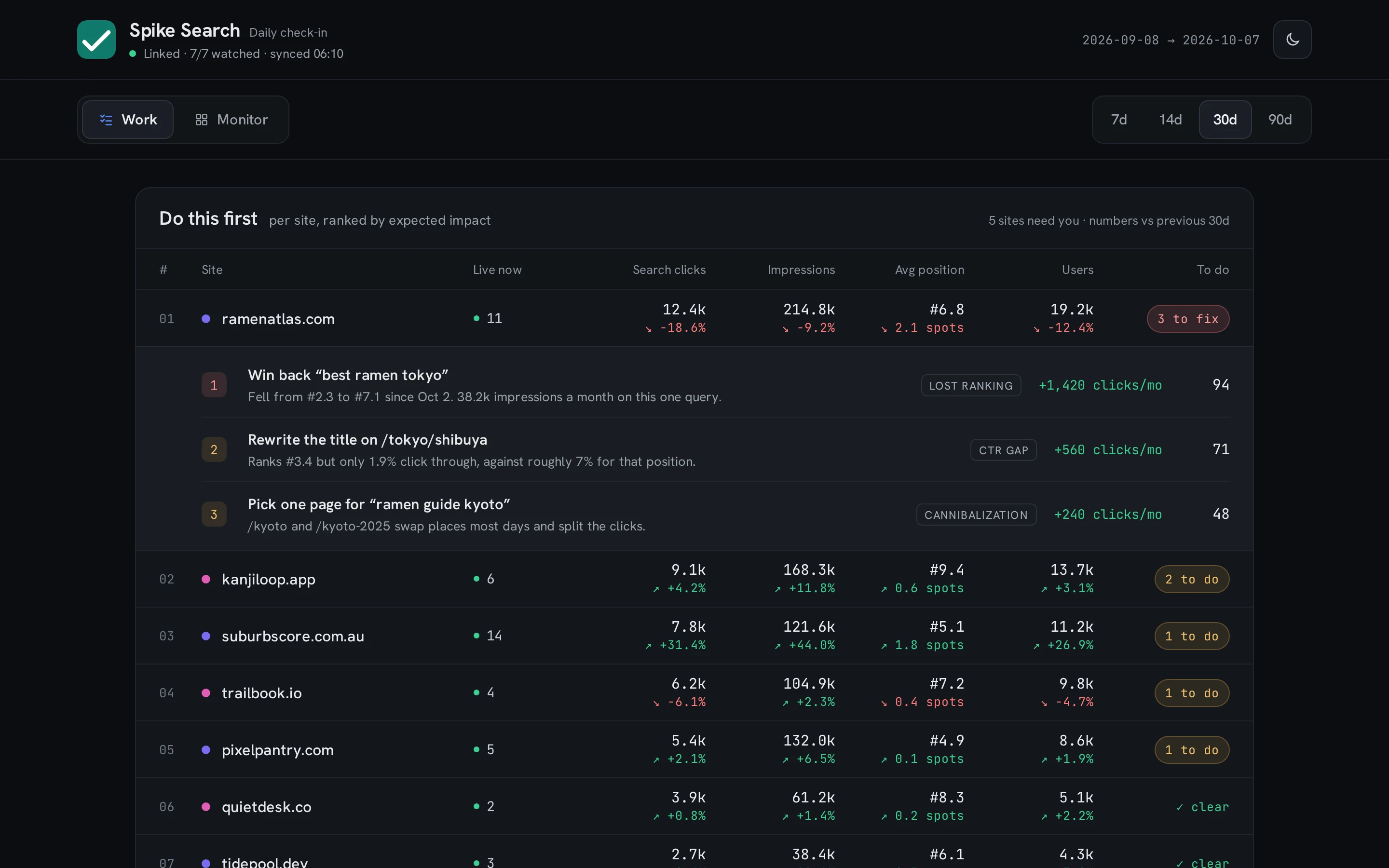Screen dimensions: 1389x868
Task: Sort by Live now column header
Action: [497, 269]
